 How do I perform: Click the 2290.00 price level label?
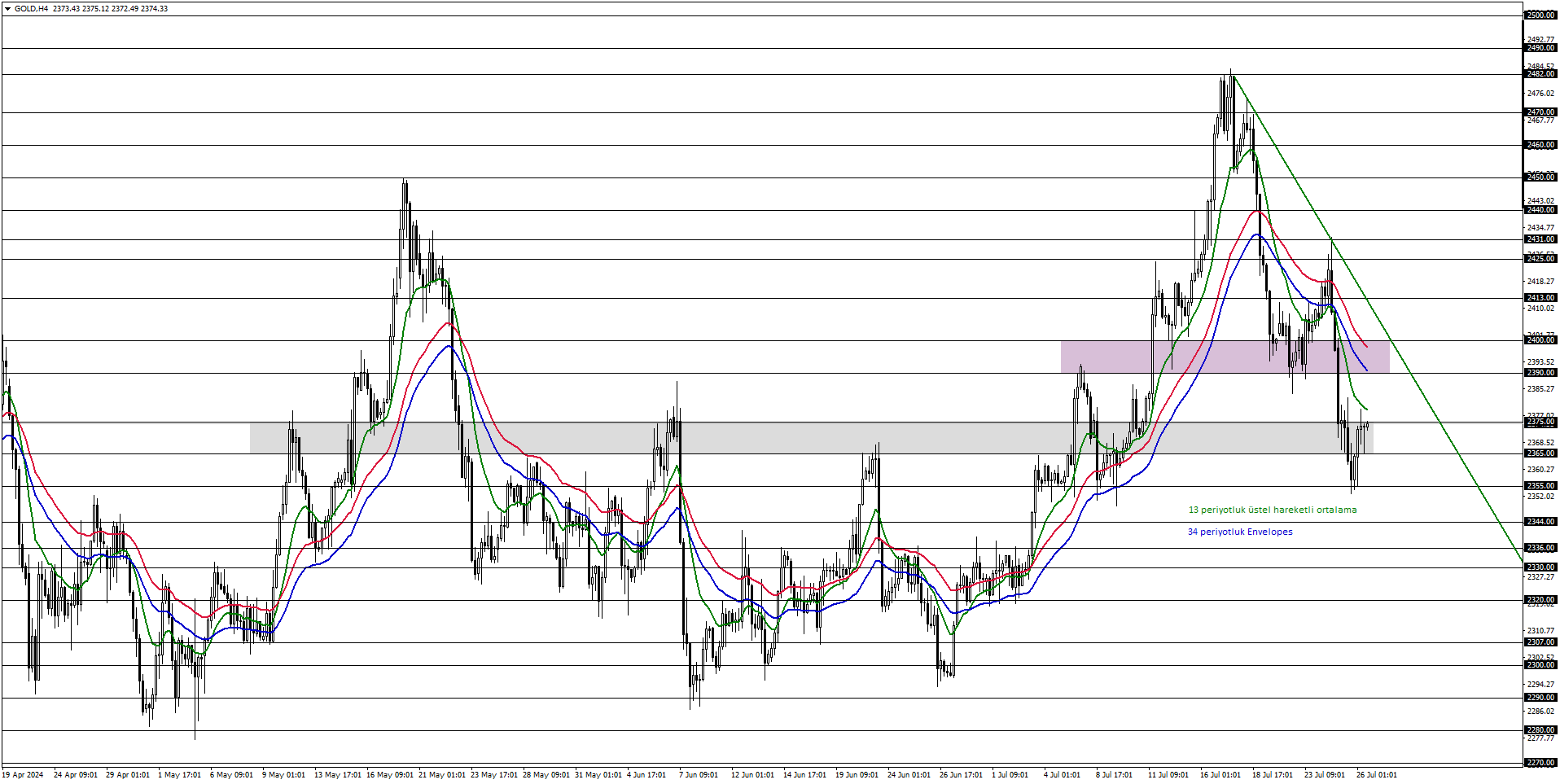1540,698
